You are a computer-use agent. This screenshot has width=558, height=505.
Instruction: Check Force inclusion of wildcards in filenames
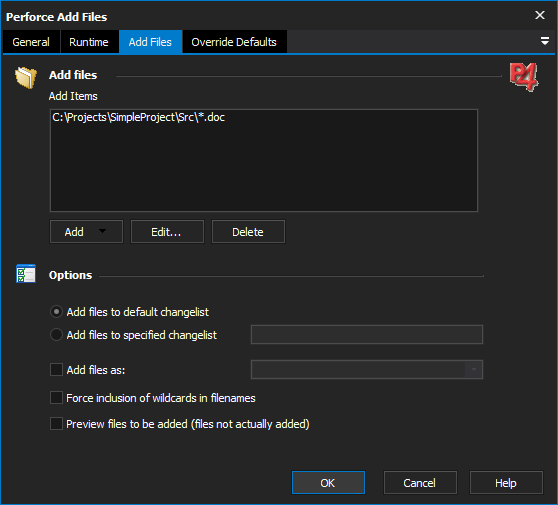click(x=56, y=398)
